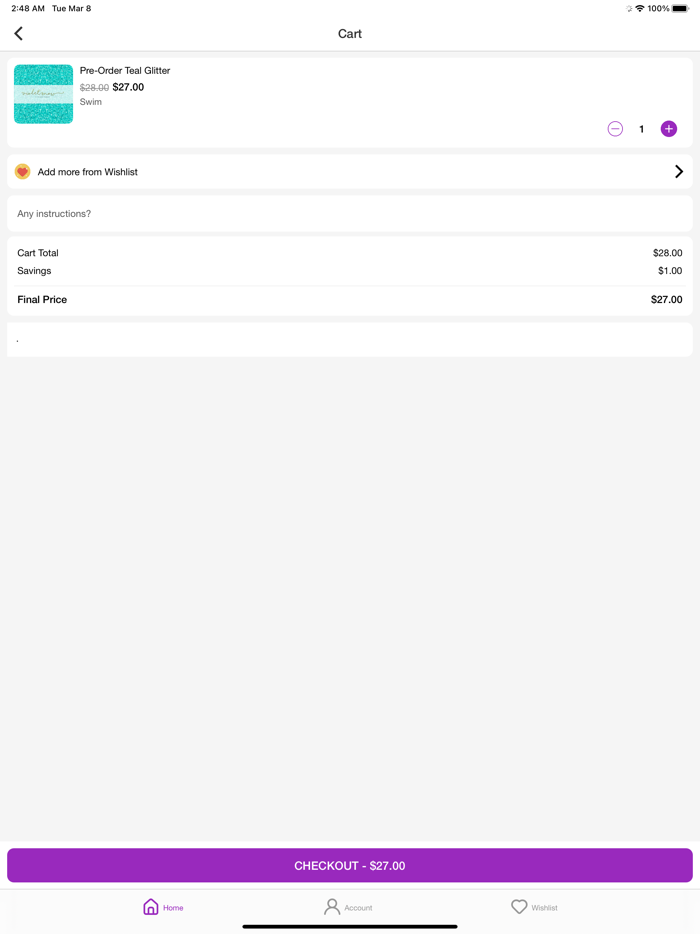Viewport: 700px width, 934px height.
Task: Expand the wishlist row chevron arrow
Action: point(679,172)
